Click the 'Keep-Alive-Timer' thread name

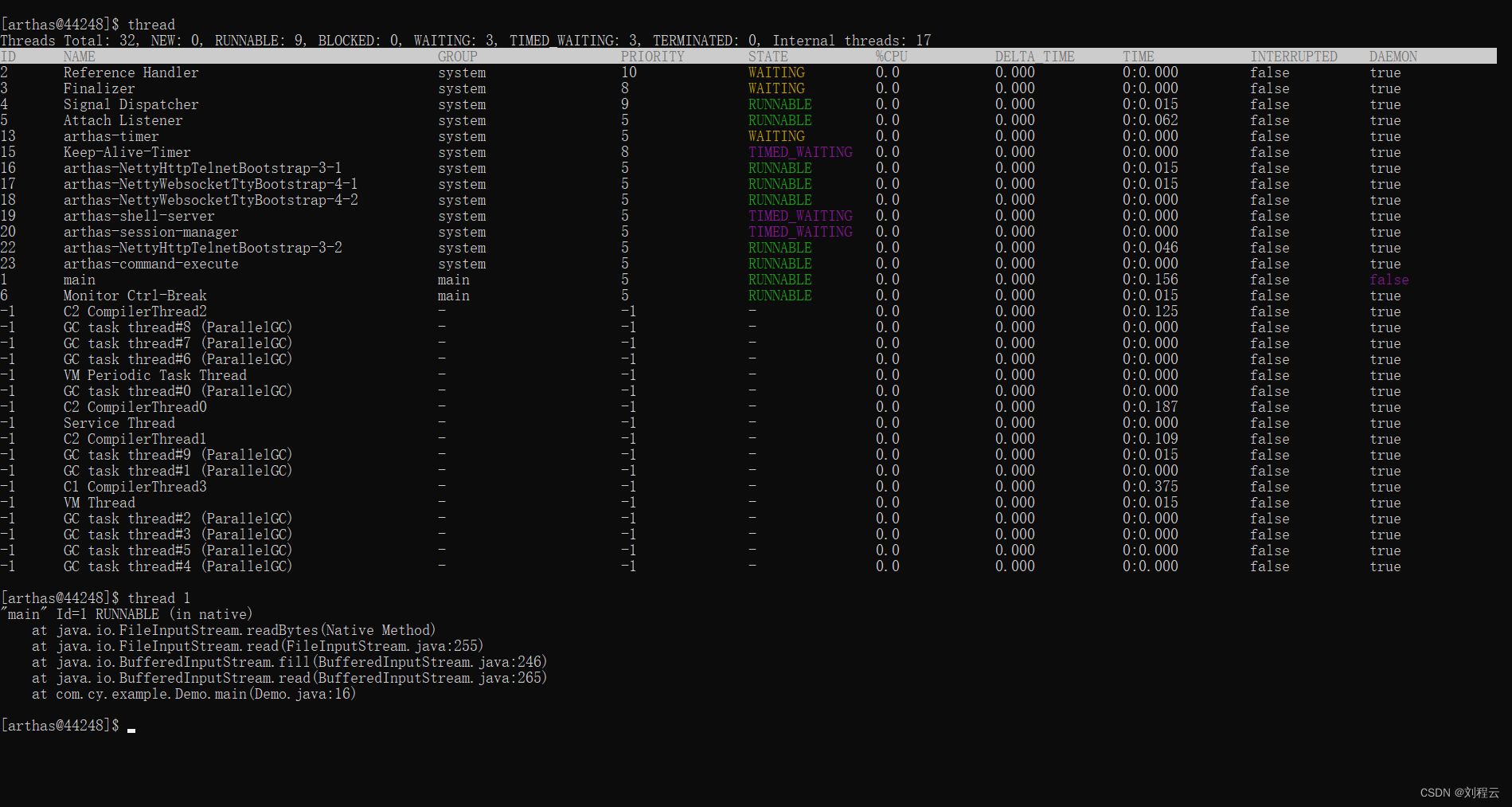pos(127,152)
